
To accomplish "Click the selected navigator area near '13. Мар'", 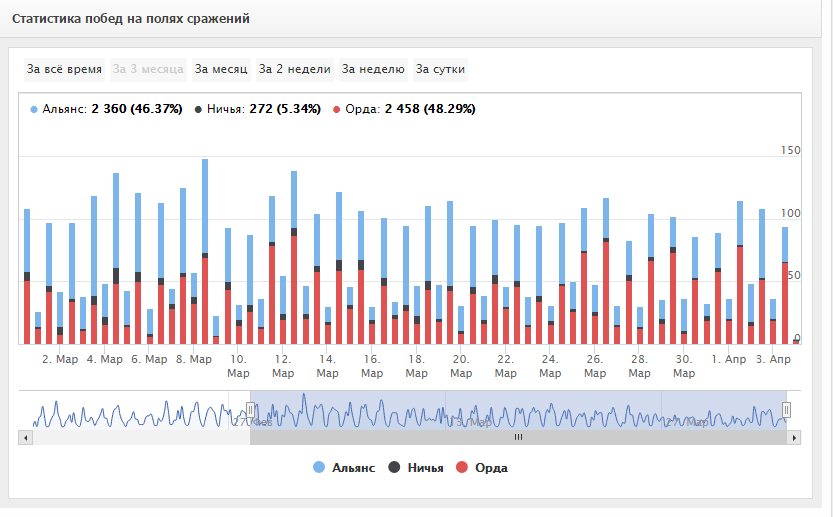I will click(x=471, y=422).
